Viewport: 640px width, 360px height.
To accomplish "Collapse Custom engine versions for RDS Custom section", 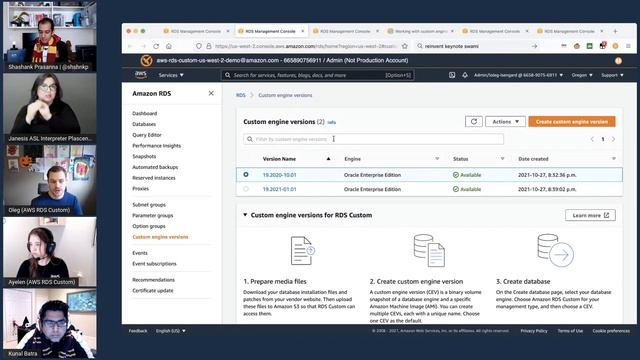I will click(245, 215).
